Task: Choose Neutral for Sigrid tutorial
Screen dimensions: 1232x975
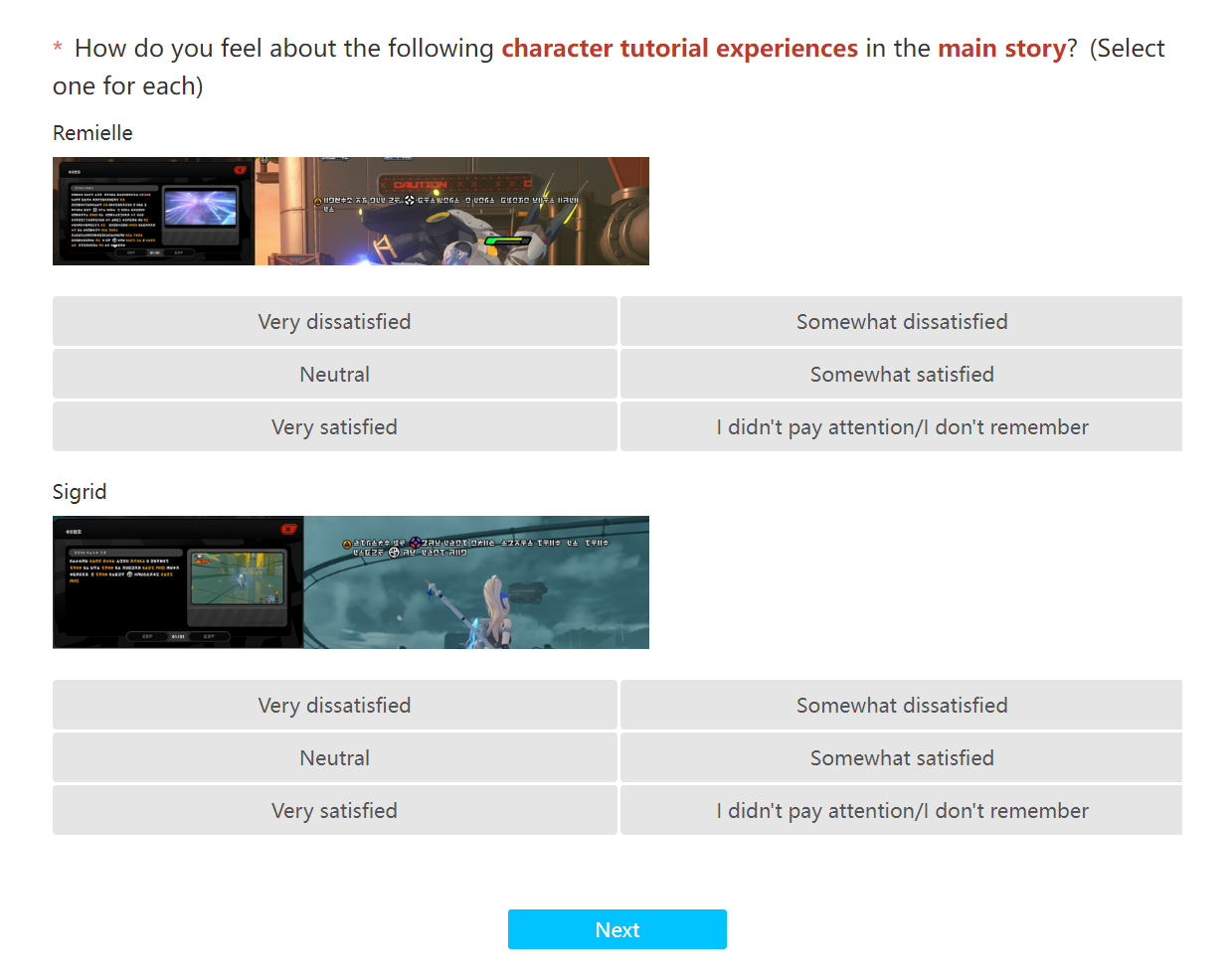Action: coord(334,757)
